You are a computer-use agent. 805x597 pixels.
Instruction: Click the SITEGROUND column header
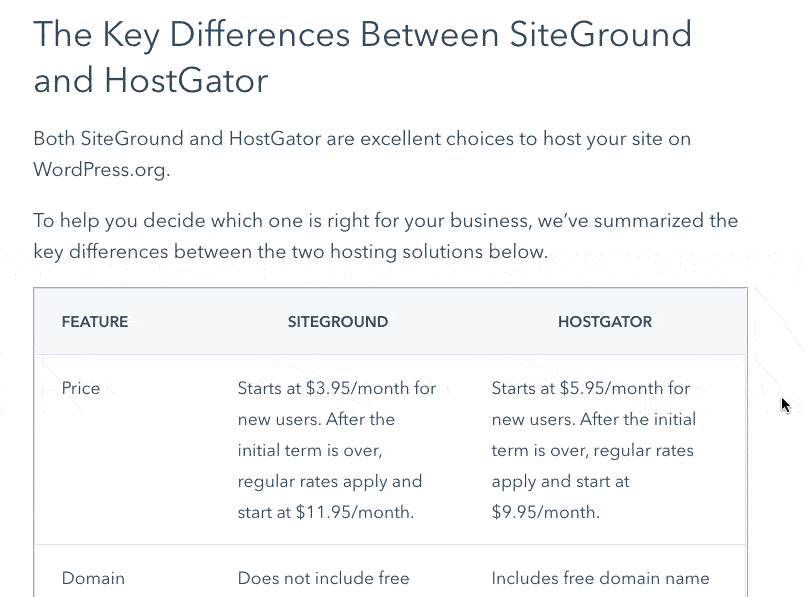[337, 322]
